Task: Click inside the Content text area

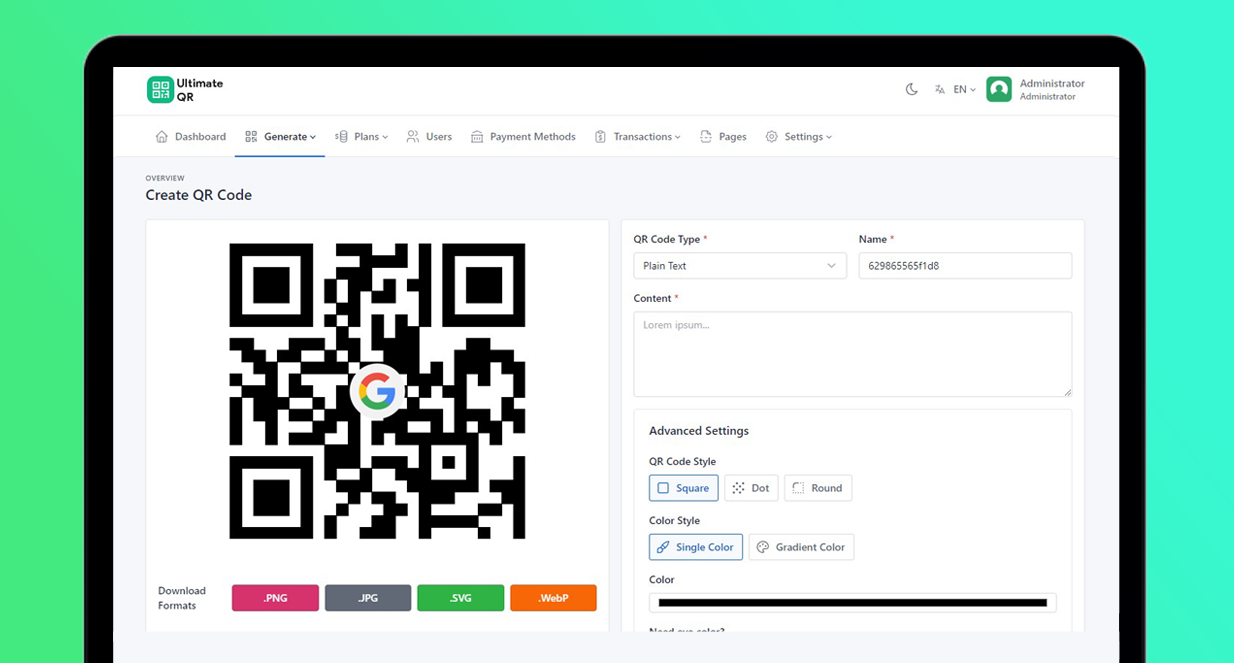Action: (852, 353)
